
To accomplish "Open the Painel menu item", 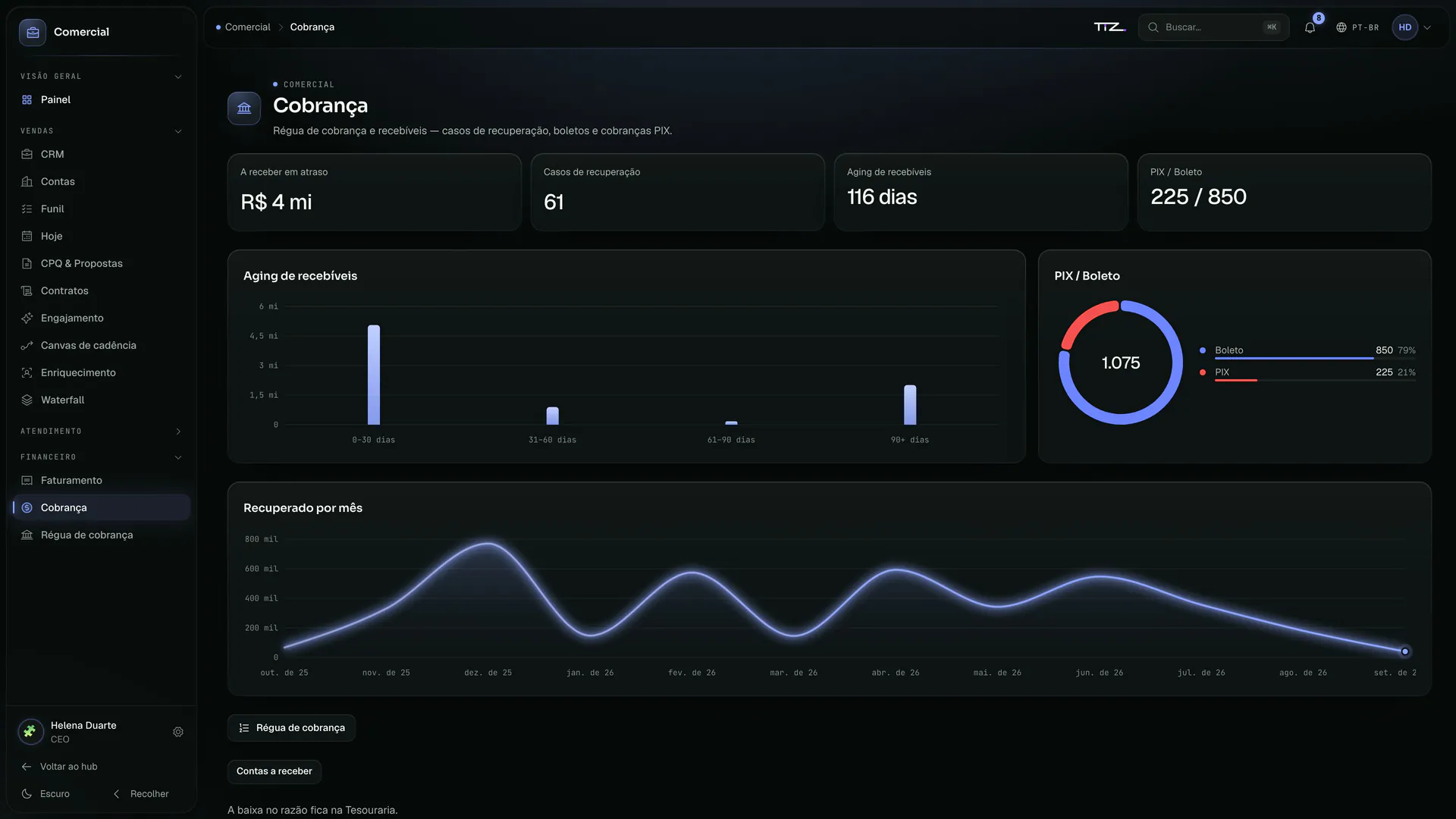I will click(x=101, y=99).
